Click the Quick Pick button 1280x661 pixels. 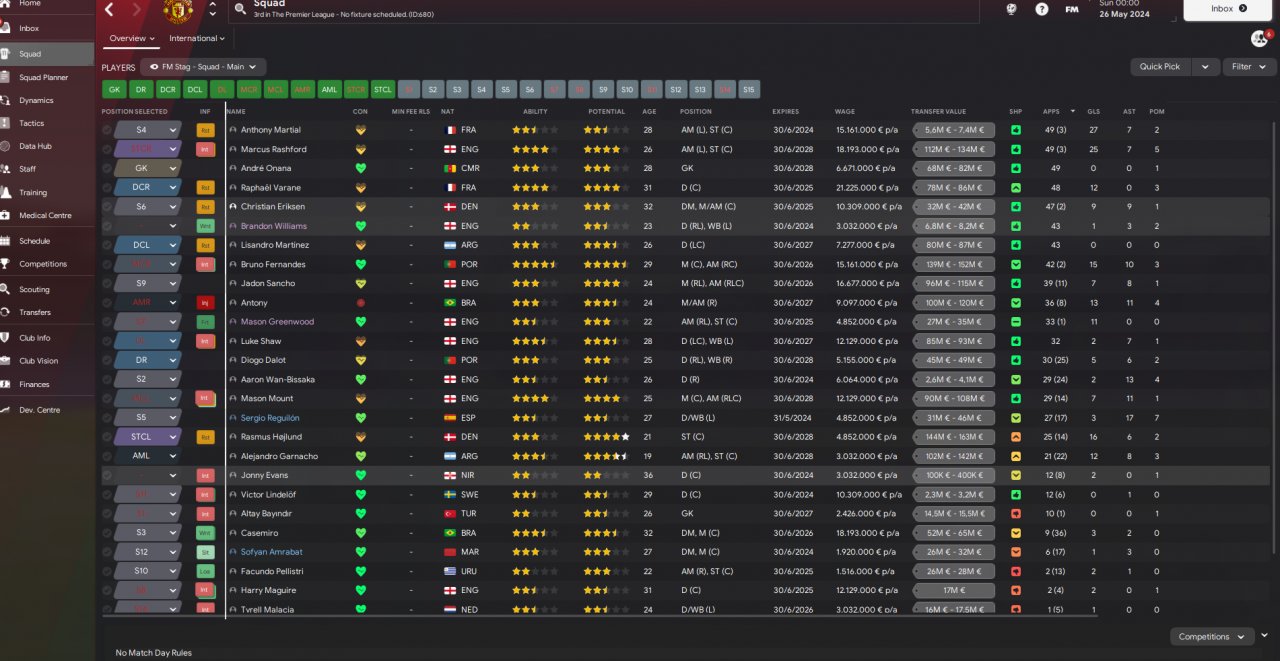(1161, 67)
